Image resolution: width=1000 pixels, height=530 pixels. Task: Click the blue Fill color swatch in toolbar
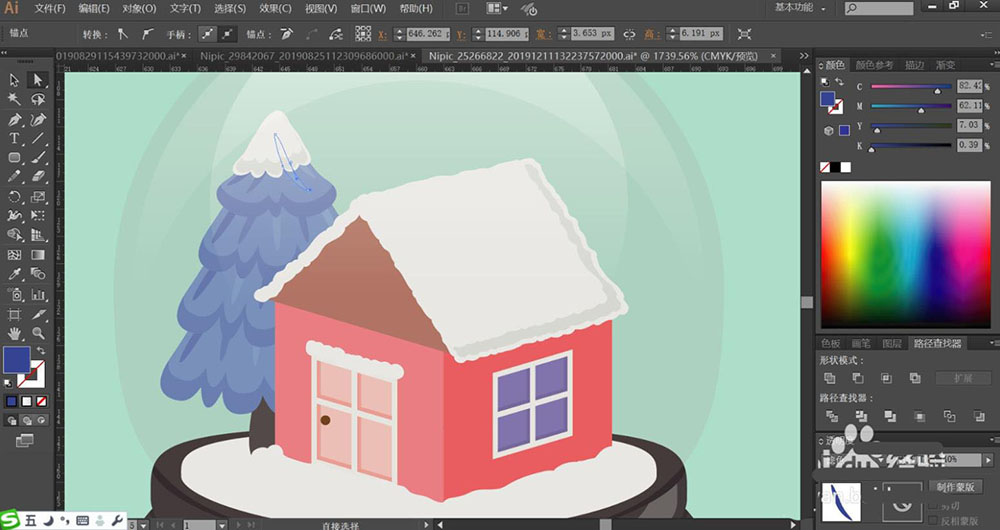click(17, 360)
